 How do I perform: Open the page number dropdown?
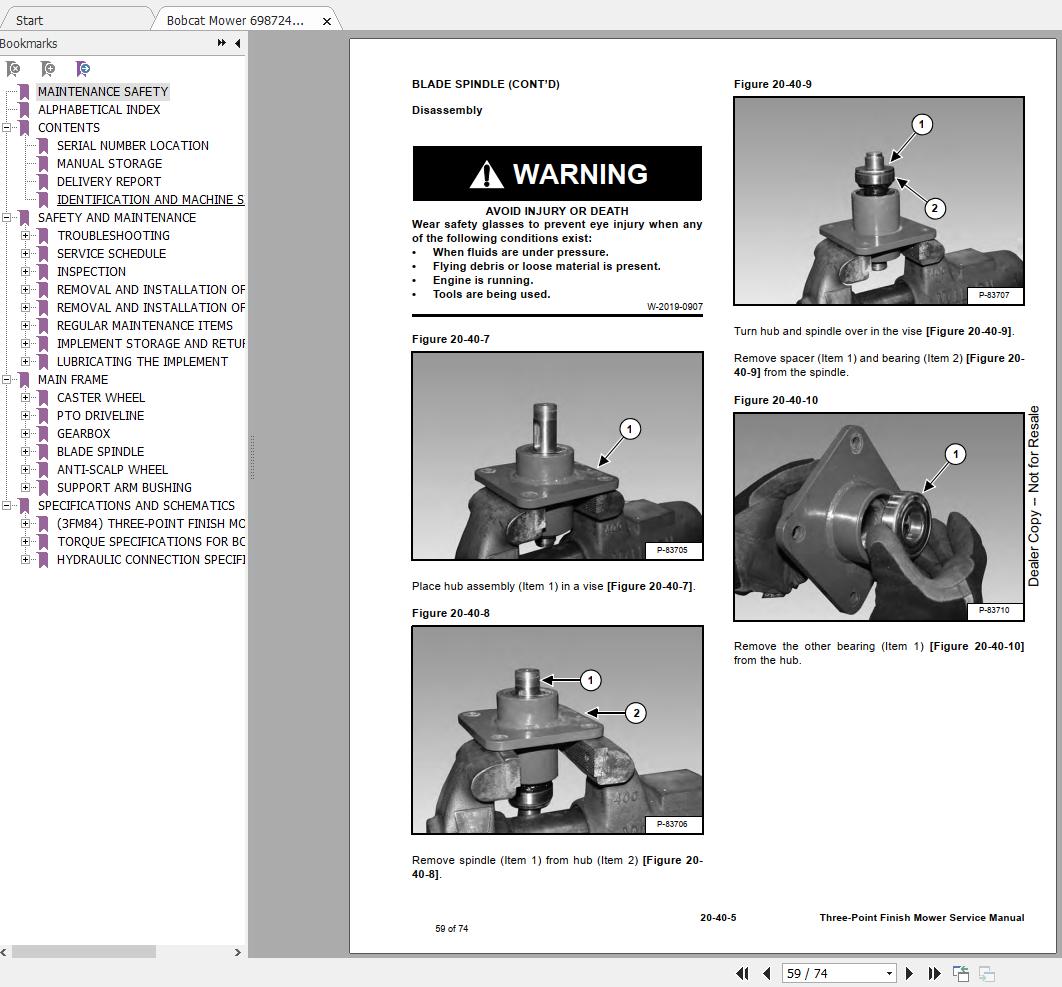[889, 973]
